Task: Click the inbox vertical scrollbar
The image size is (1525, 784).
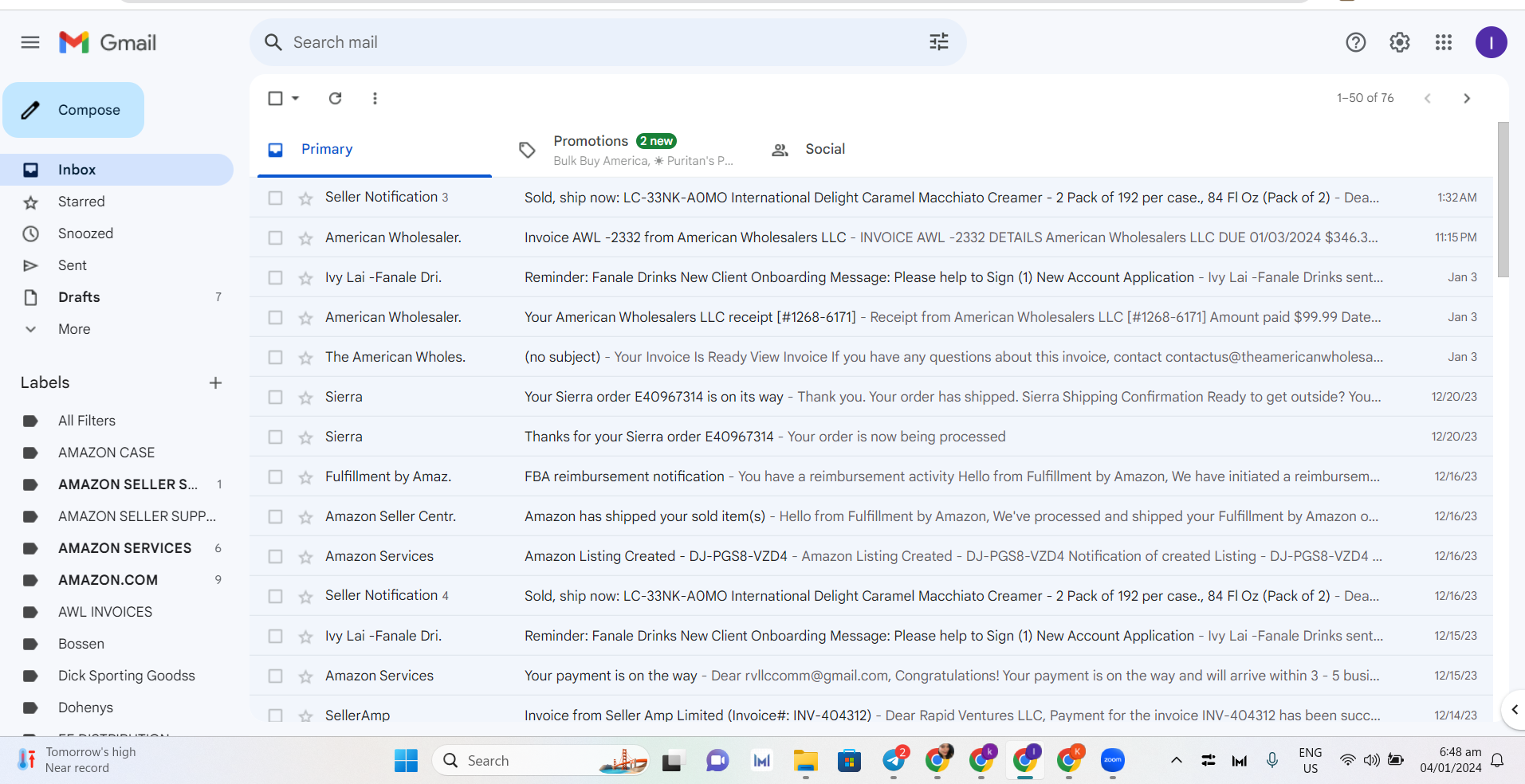Action: pos(1503,199)
